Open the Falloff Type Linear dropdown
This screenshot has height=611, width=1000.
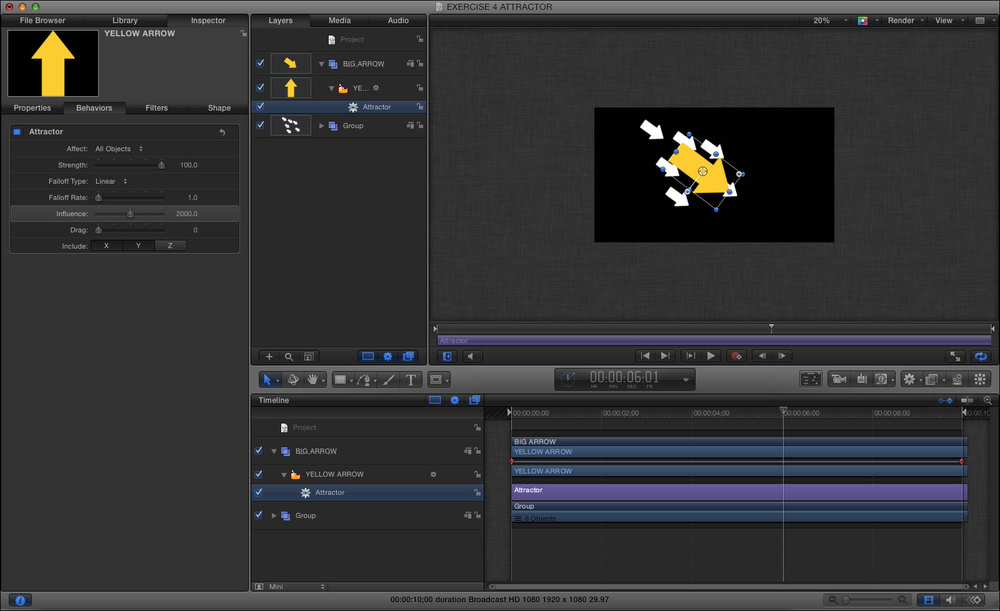[x=111, y=181]
